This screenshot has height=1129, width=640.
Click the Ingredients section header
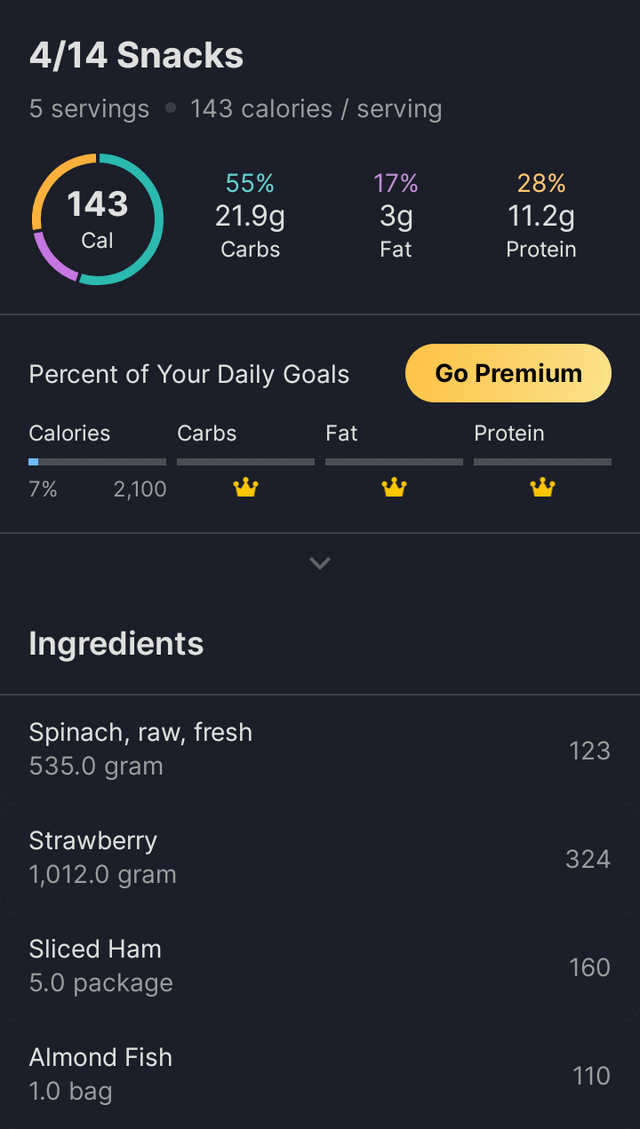point(116,643)
